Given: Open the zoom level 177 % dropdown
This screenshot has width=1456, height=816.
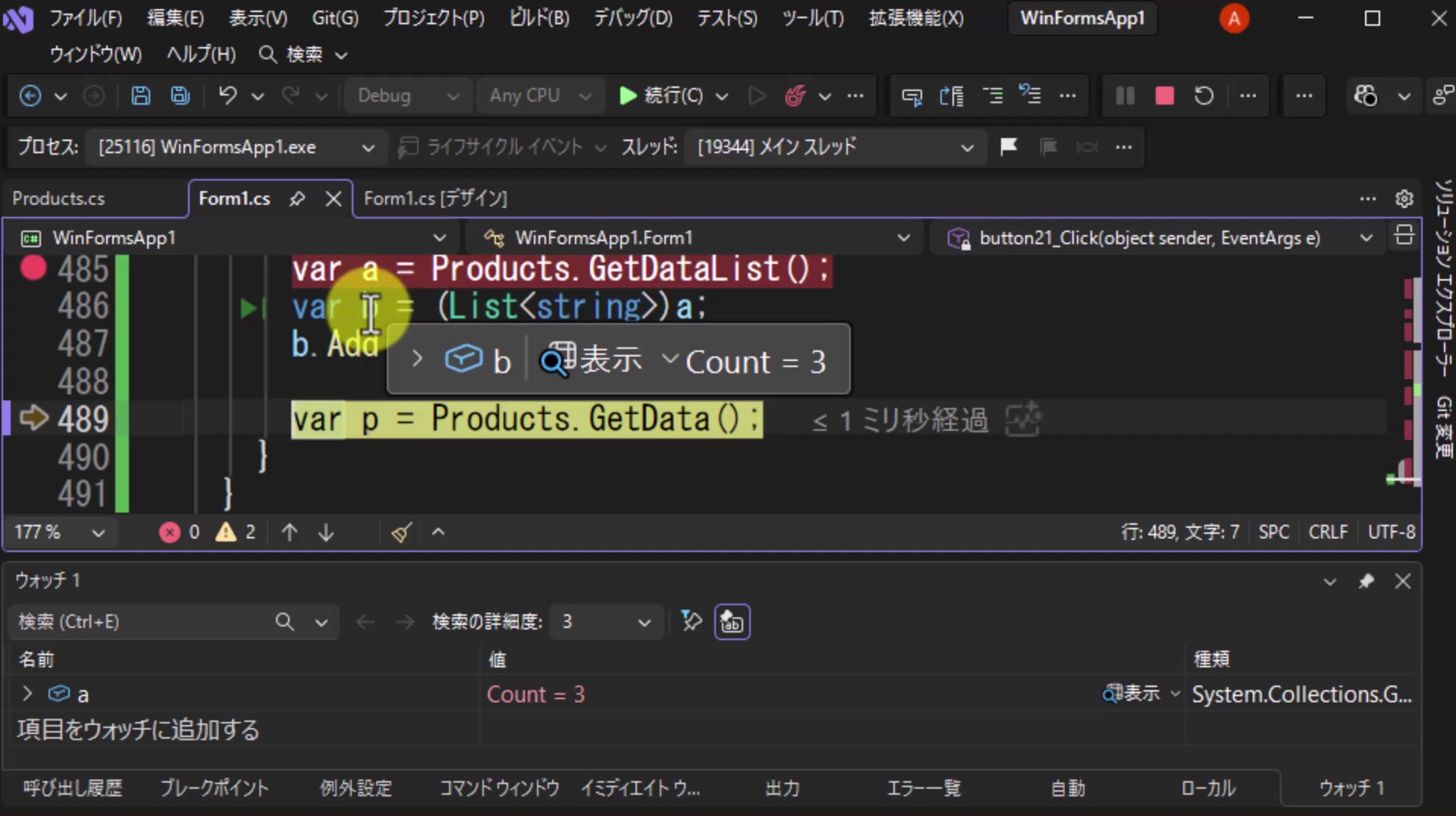Looking at the screenshot, I should coord(59,532).
